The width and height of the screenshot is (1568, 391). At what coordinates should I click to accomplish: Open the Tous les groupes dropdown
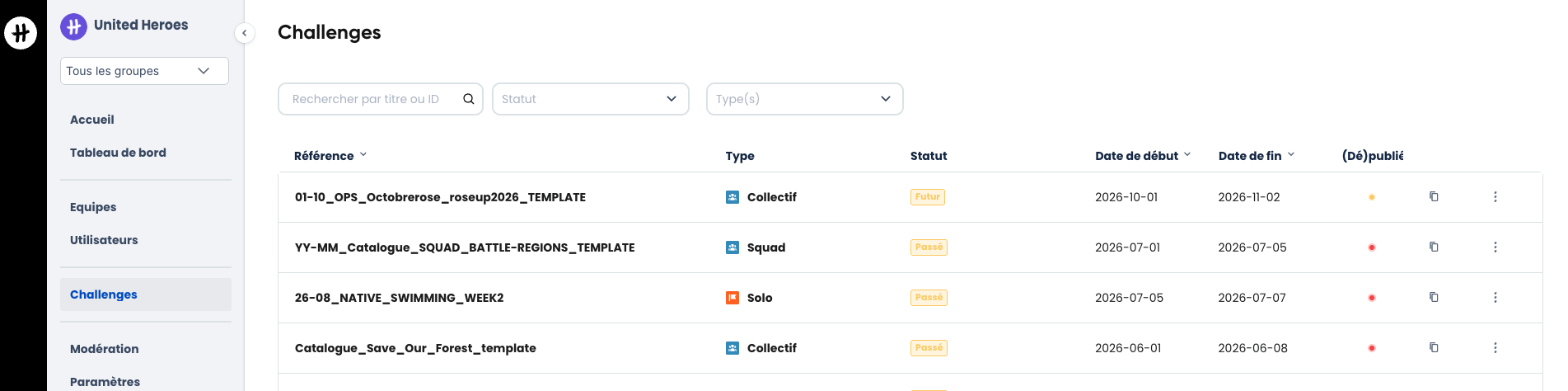144,71
